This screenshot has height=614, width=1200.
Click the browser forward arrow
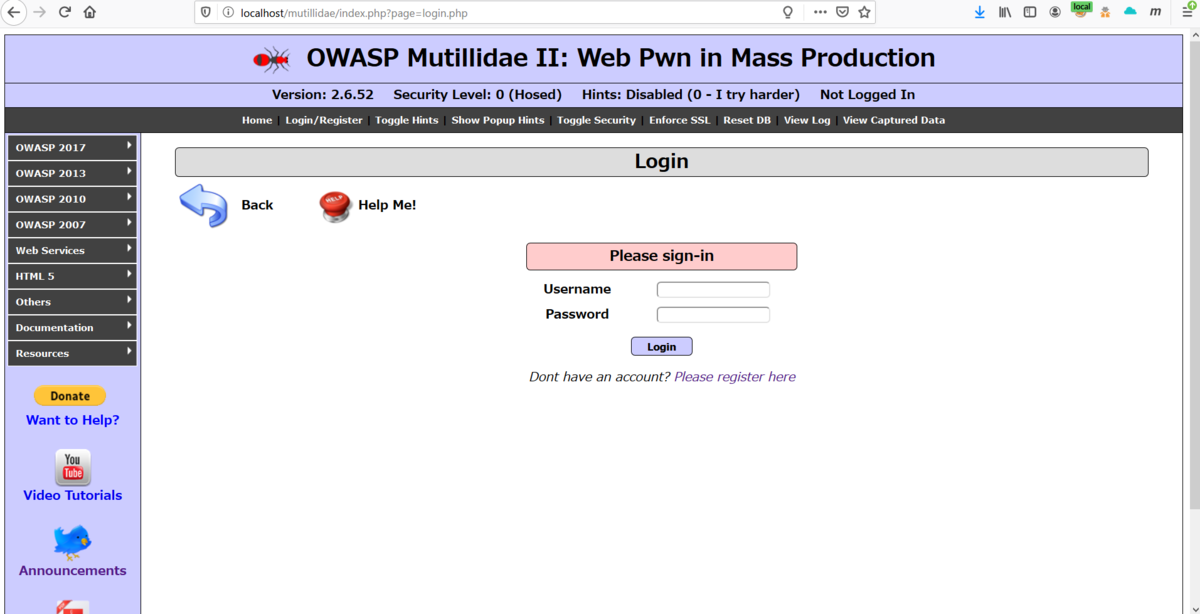[40, 12]
